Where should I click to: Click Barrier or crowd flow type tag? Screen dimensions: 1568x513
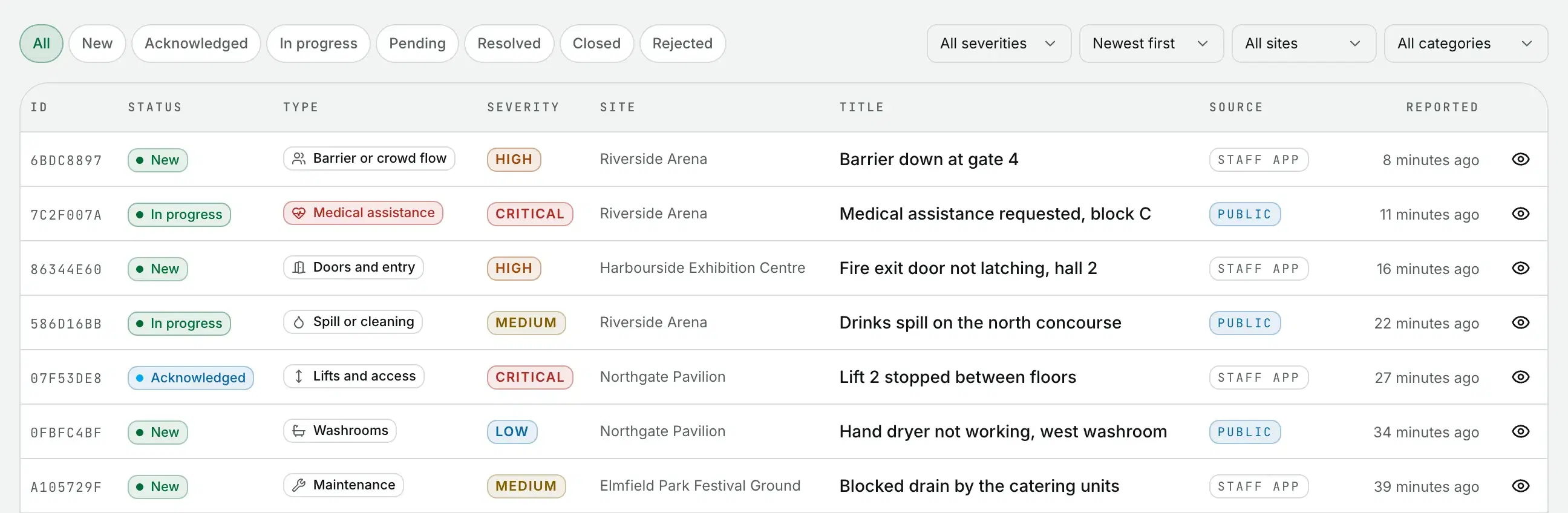pyautogui.click(x=369, y=159)
